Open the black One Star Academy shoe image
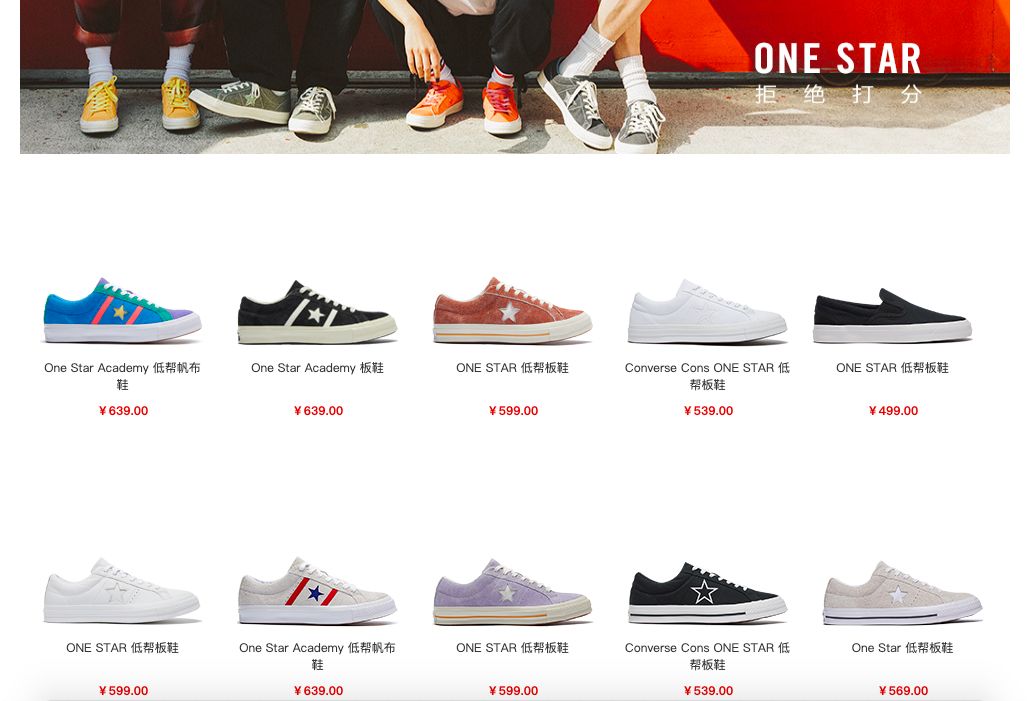1032x701 pixels. (x=317, y=312)
